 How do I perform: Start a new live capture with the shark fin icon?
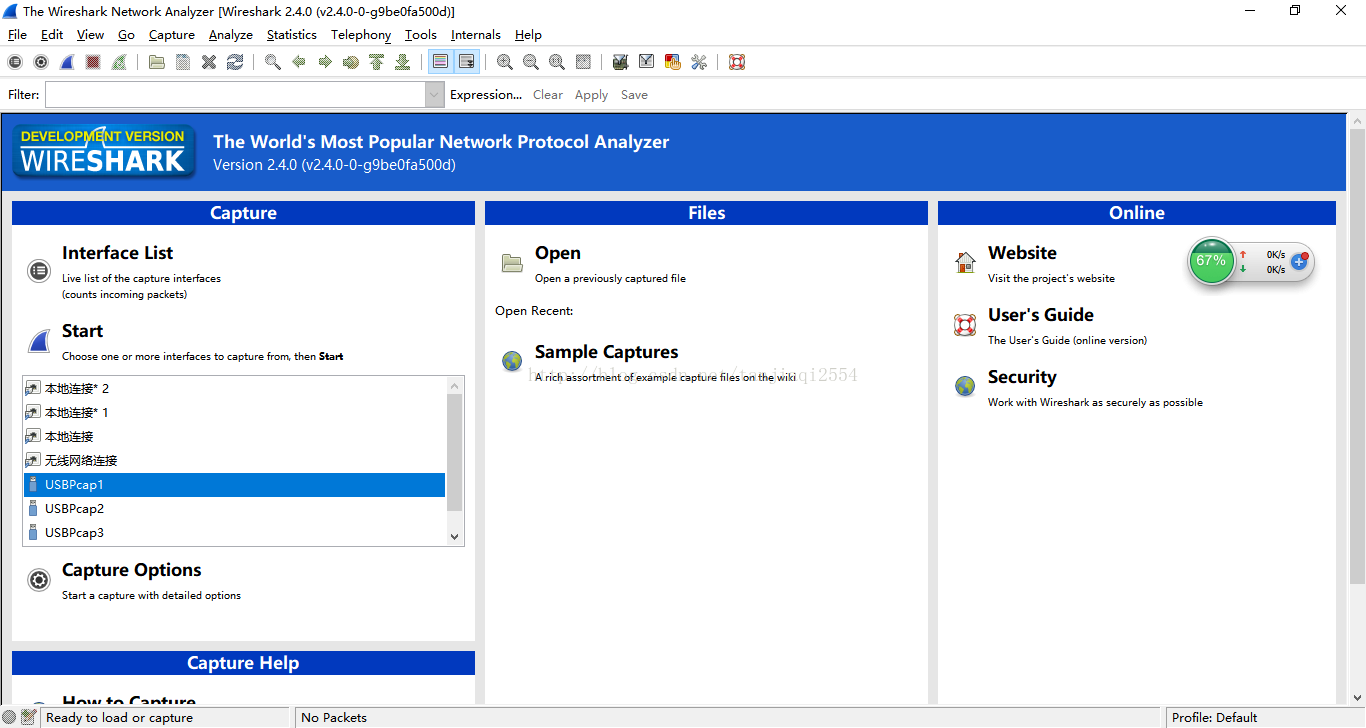click(x=67, y=62)
